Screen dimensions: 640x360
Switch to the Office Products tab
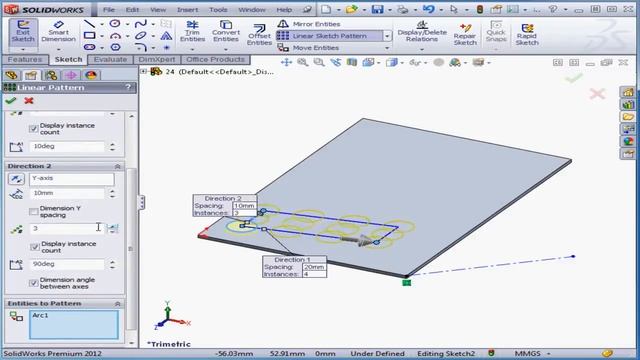click(216, 60)
